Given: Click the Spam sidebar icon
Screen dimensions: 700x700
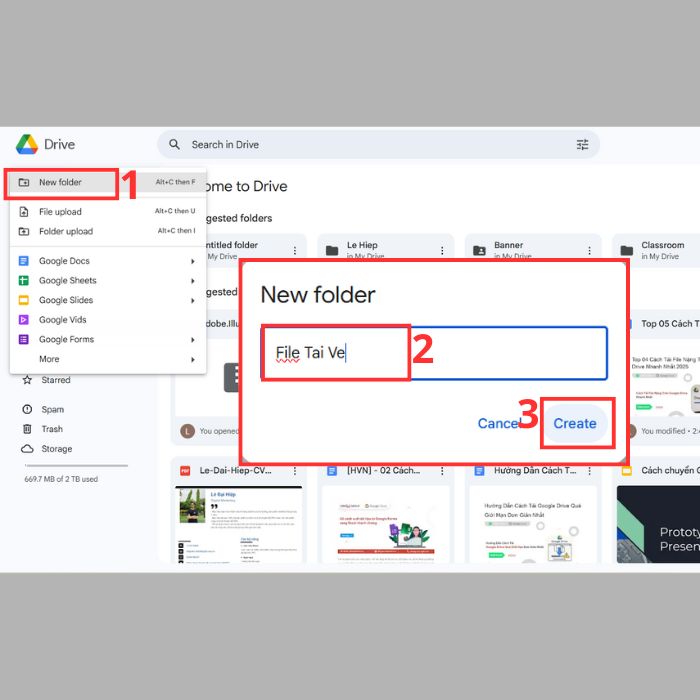Looking at the screenshot, I should coord(27,409).
